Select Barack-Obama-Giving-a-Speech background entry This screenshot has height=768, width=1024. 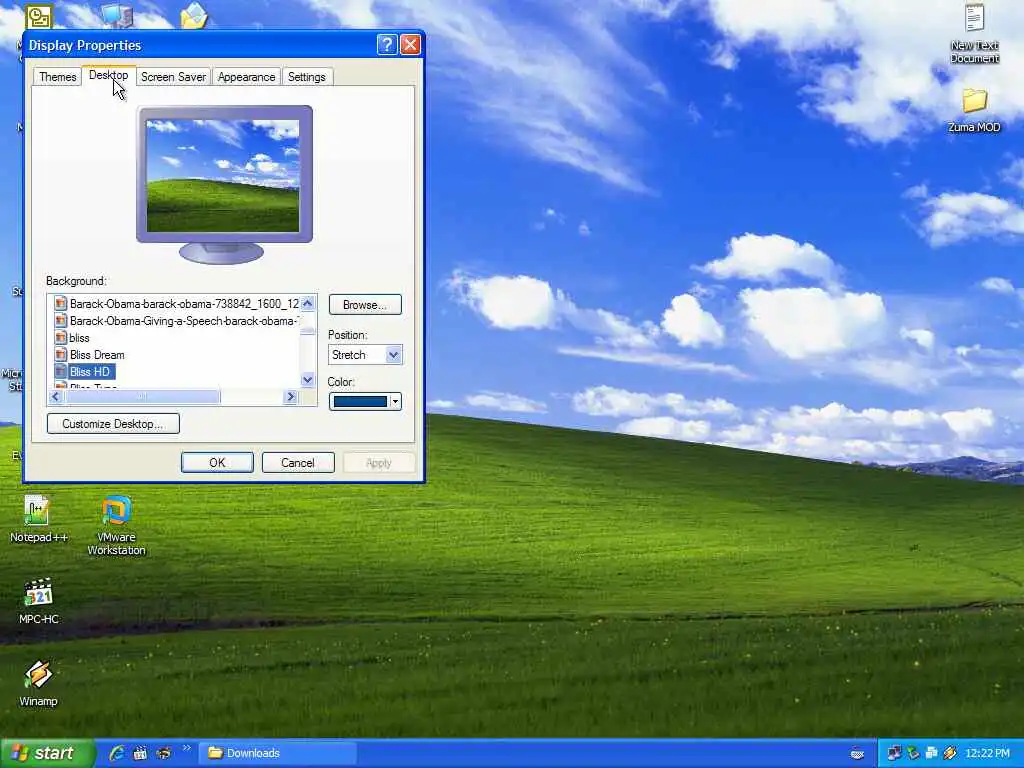click(x=176, y=321)
